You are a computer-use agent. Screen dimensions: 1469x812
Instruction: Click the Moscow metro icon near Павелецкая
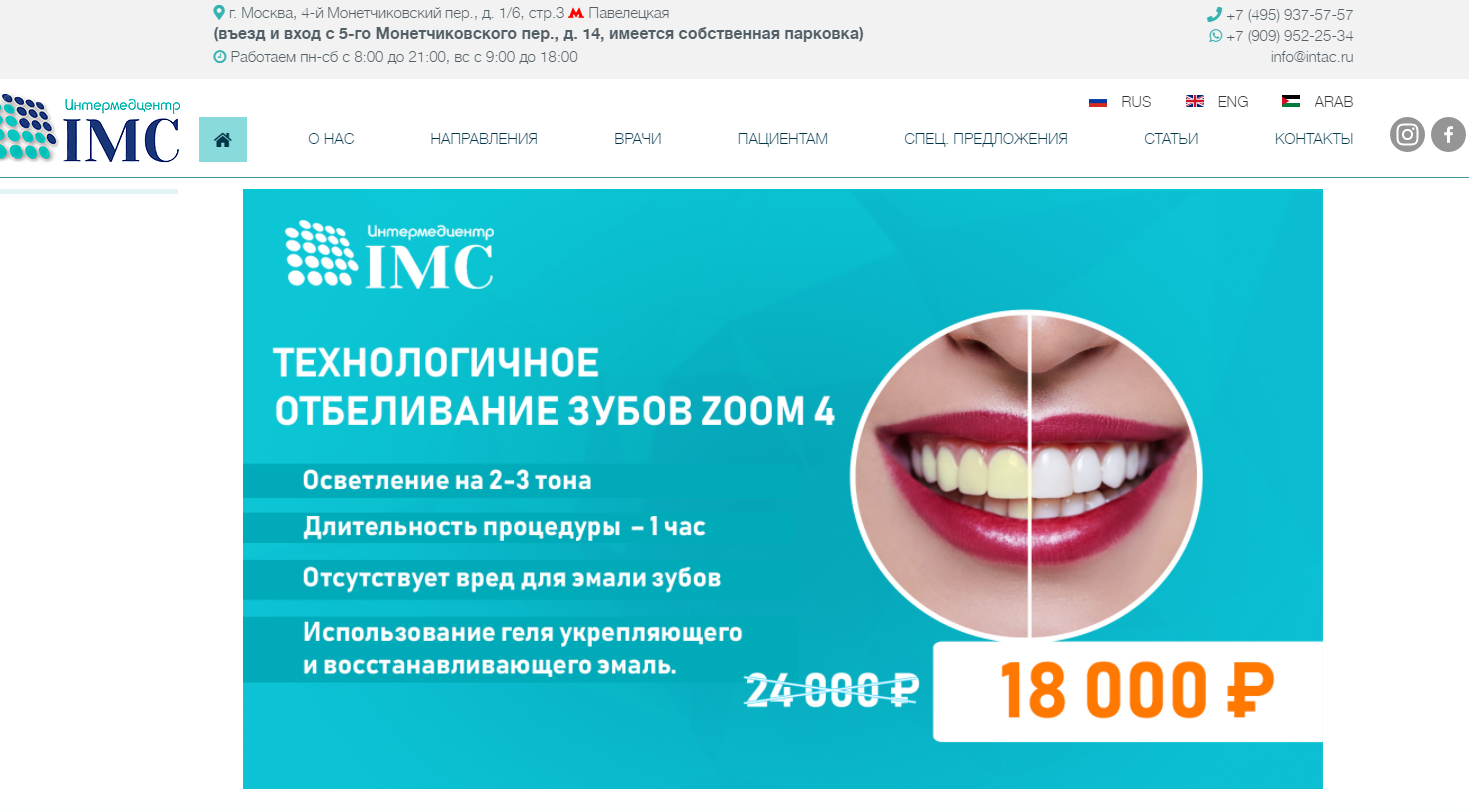[x=575, y=13]
